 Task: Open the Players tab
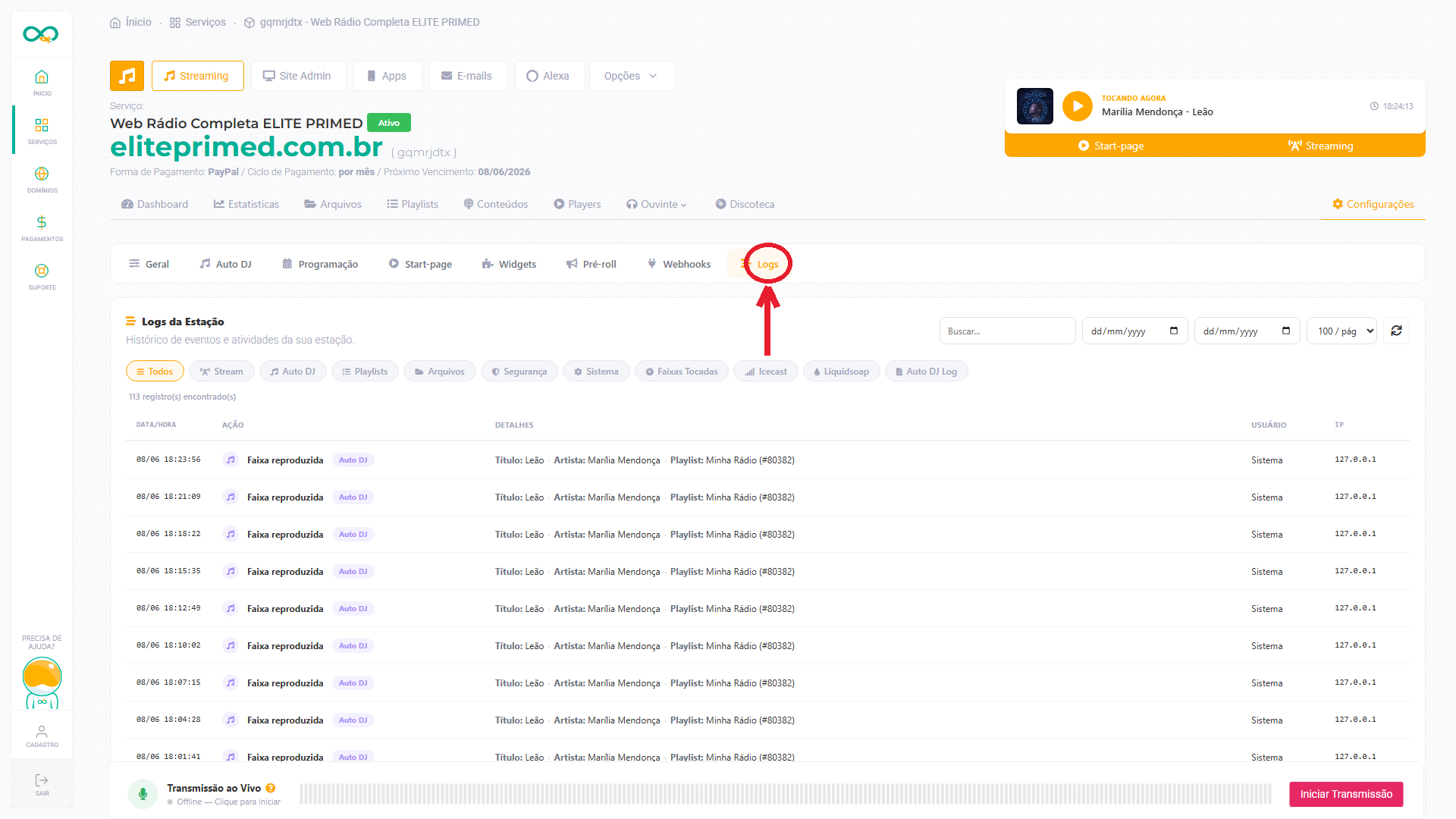click(x=577, y=204)
